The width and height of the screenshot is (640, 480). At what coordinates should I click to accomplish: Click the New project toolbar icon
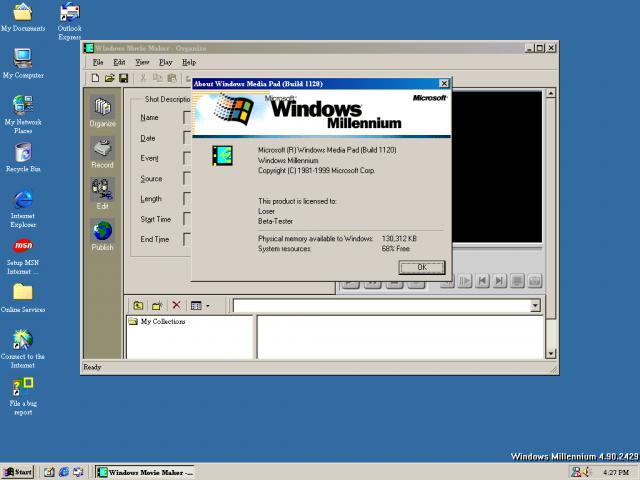click(95, 78)
